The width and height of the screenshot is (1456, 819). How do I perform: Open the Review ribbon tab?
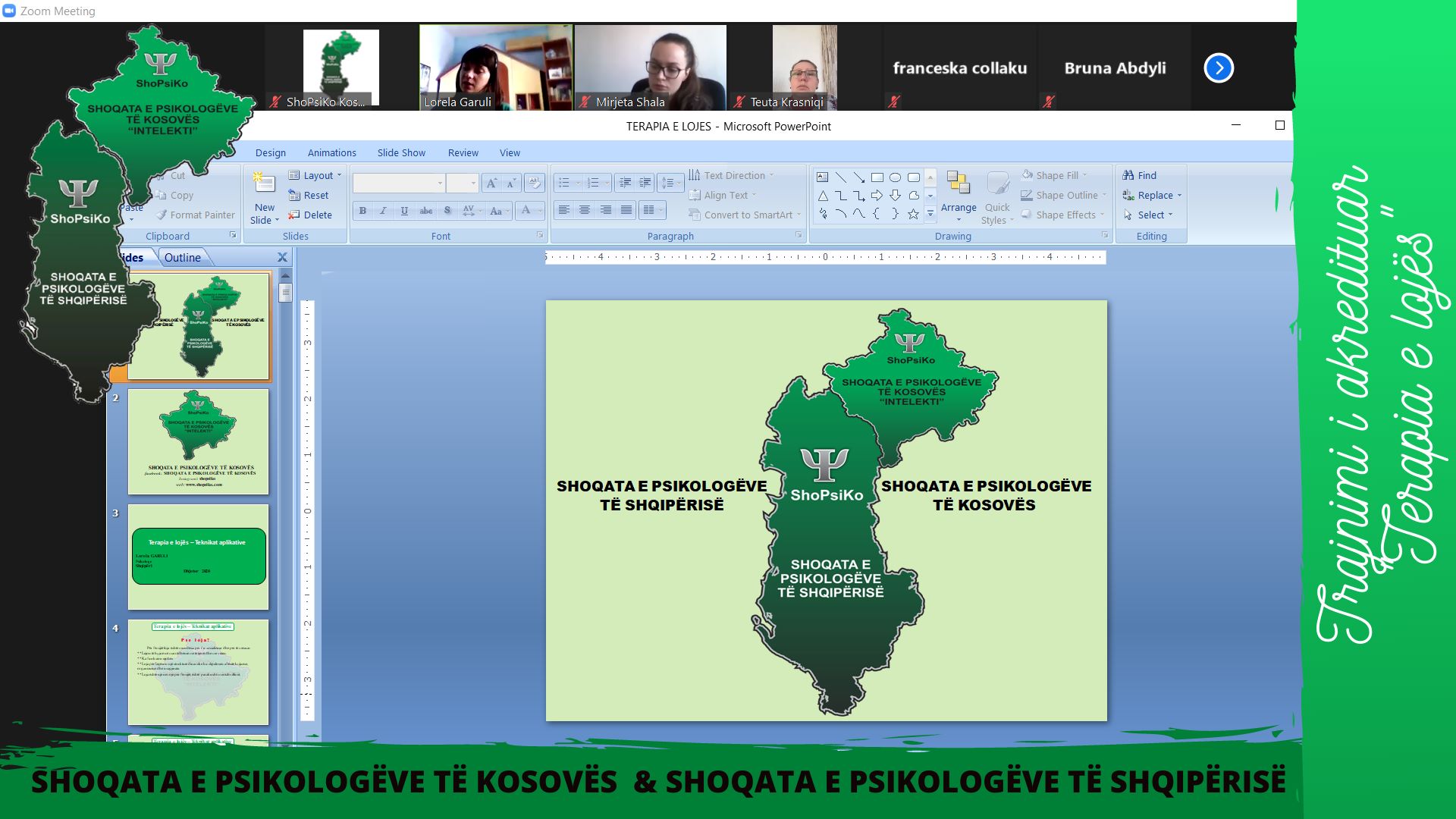pos(463,152)
